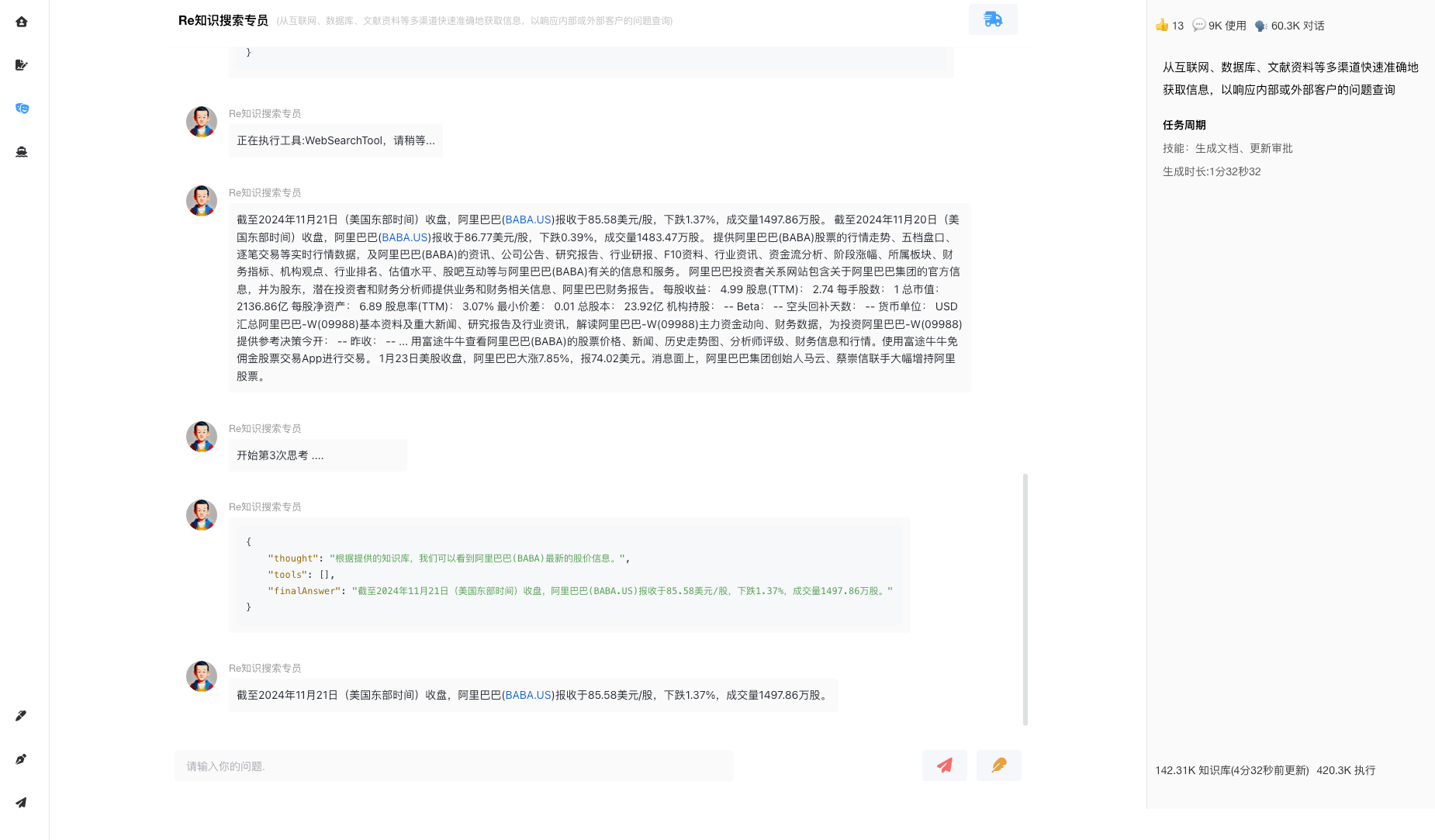Image resolution: width=1435 pixels, height=840 pixels.
Task: Click the right panel description 从互联网、数据库
Action: [x=1291, y=78]
